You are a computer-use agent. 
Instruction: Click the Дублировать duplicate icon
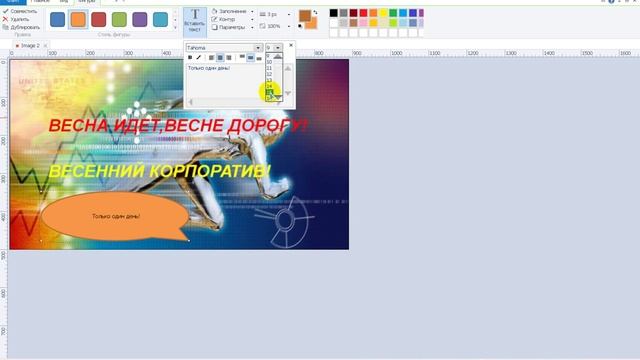(x=5, y=27)
